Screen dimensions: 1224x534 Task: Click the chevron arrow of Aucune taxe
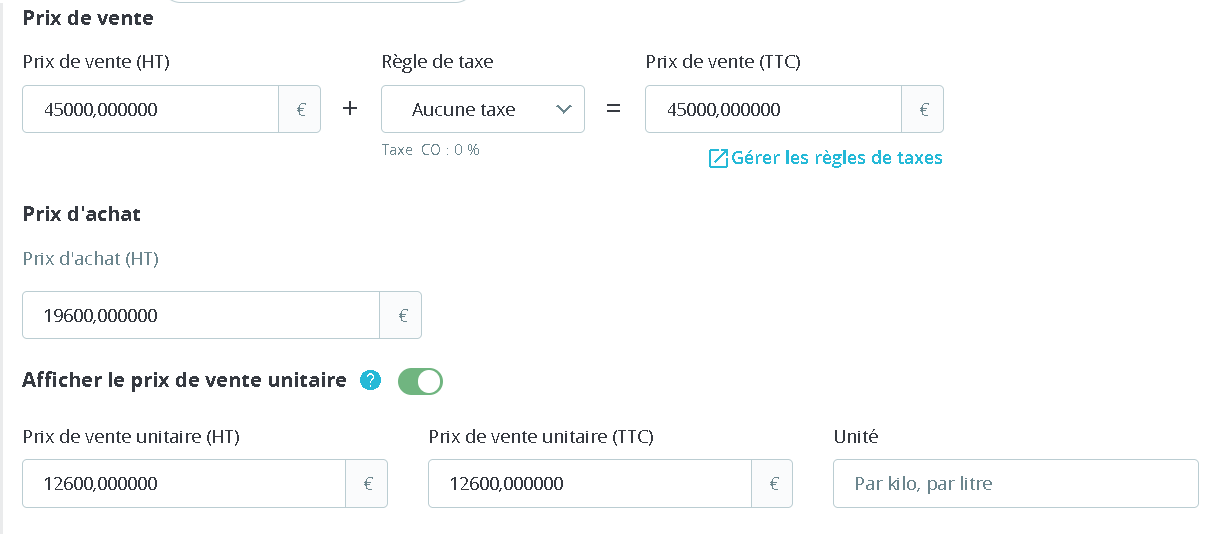coord(563,110)
